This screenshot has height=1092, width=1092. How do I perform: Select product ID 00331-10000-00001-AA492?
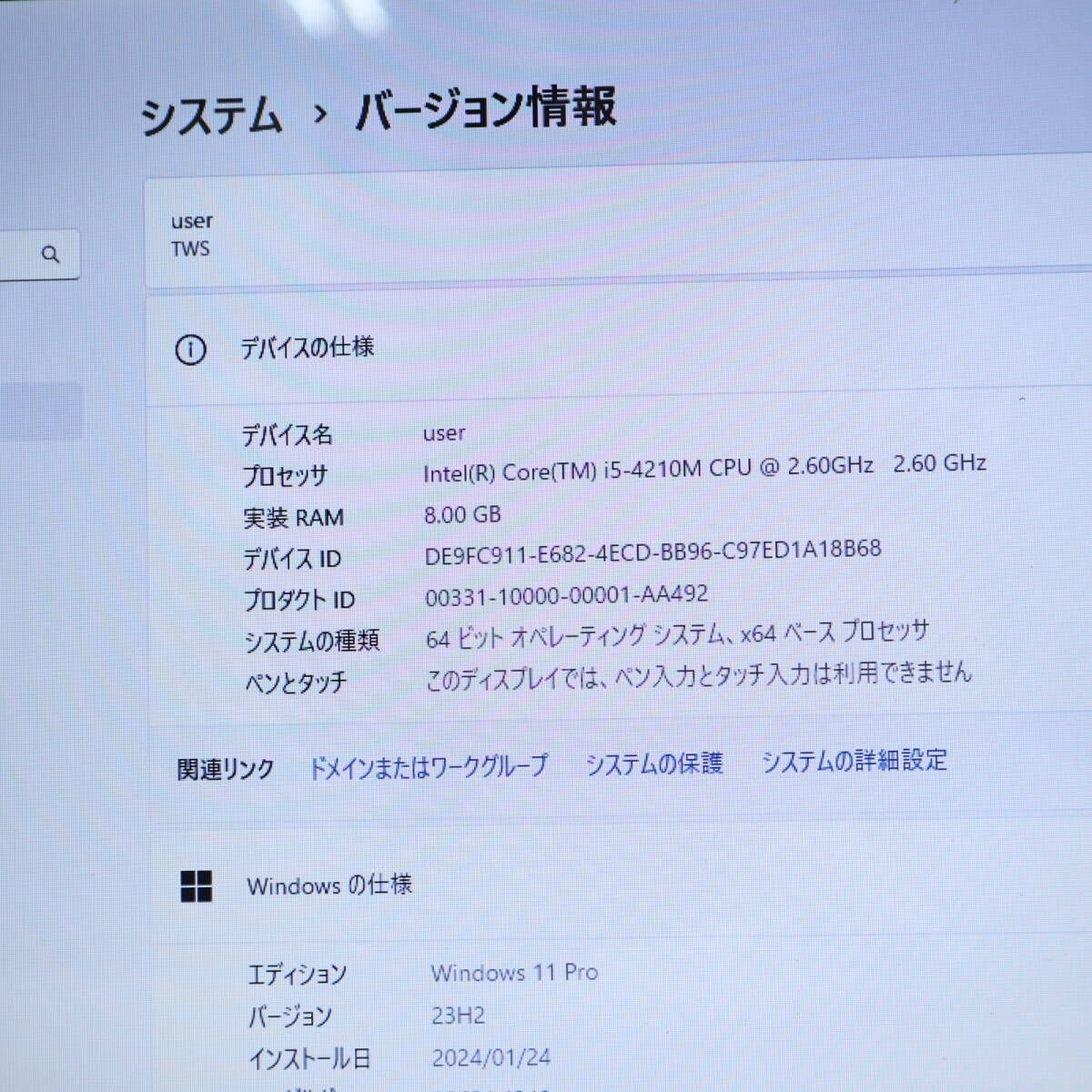pos(566,596)
